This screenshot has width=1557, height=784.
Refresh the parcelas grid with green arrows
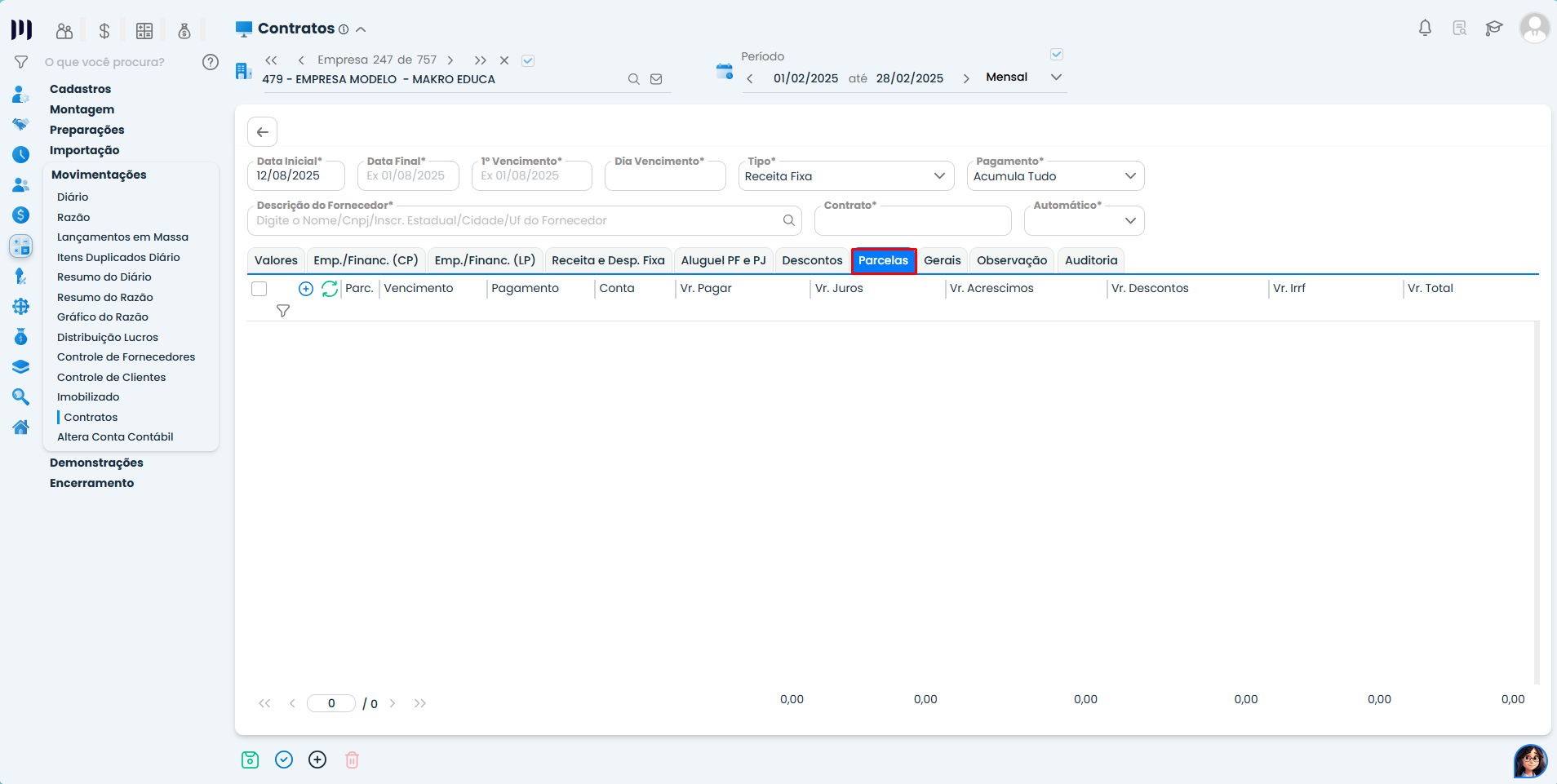(330, 289)
